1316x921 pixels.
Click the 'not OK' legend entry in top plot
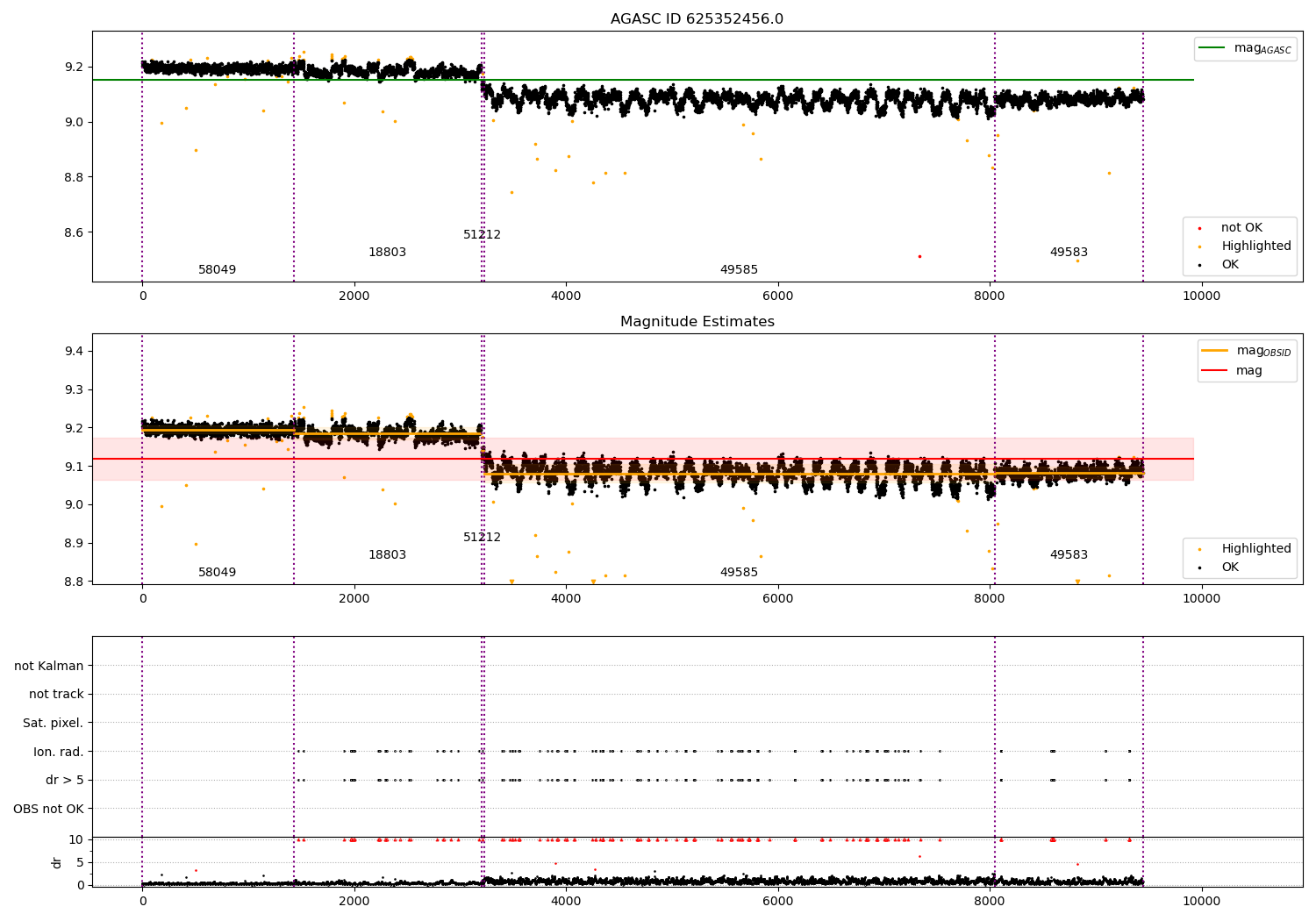(x=1241, y=228)
